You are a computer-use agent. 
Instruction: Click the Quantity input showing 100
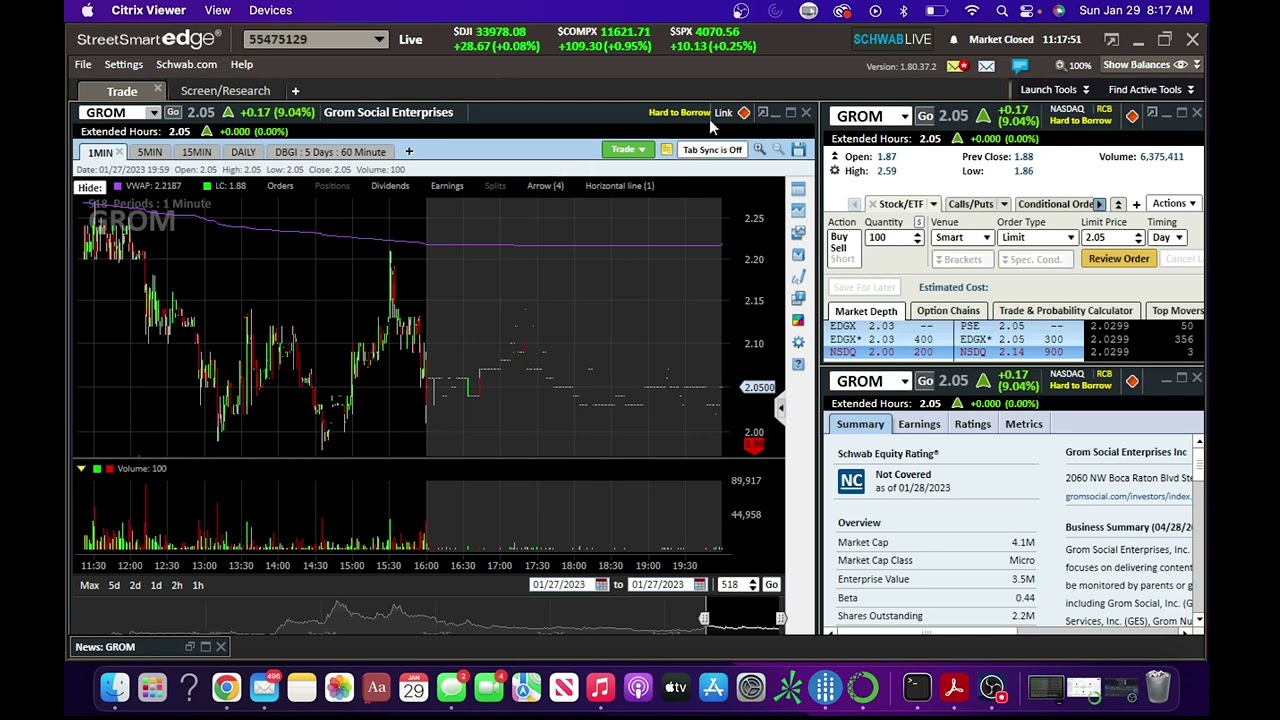point(888,238)
